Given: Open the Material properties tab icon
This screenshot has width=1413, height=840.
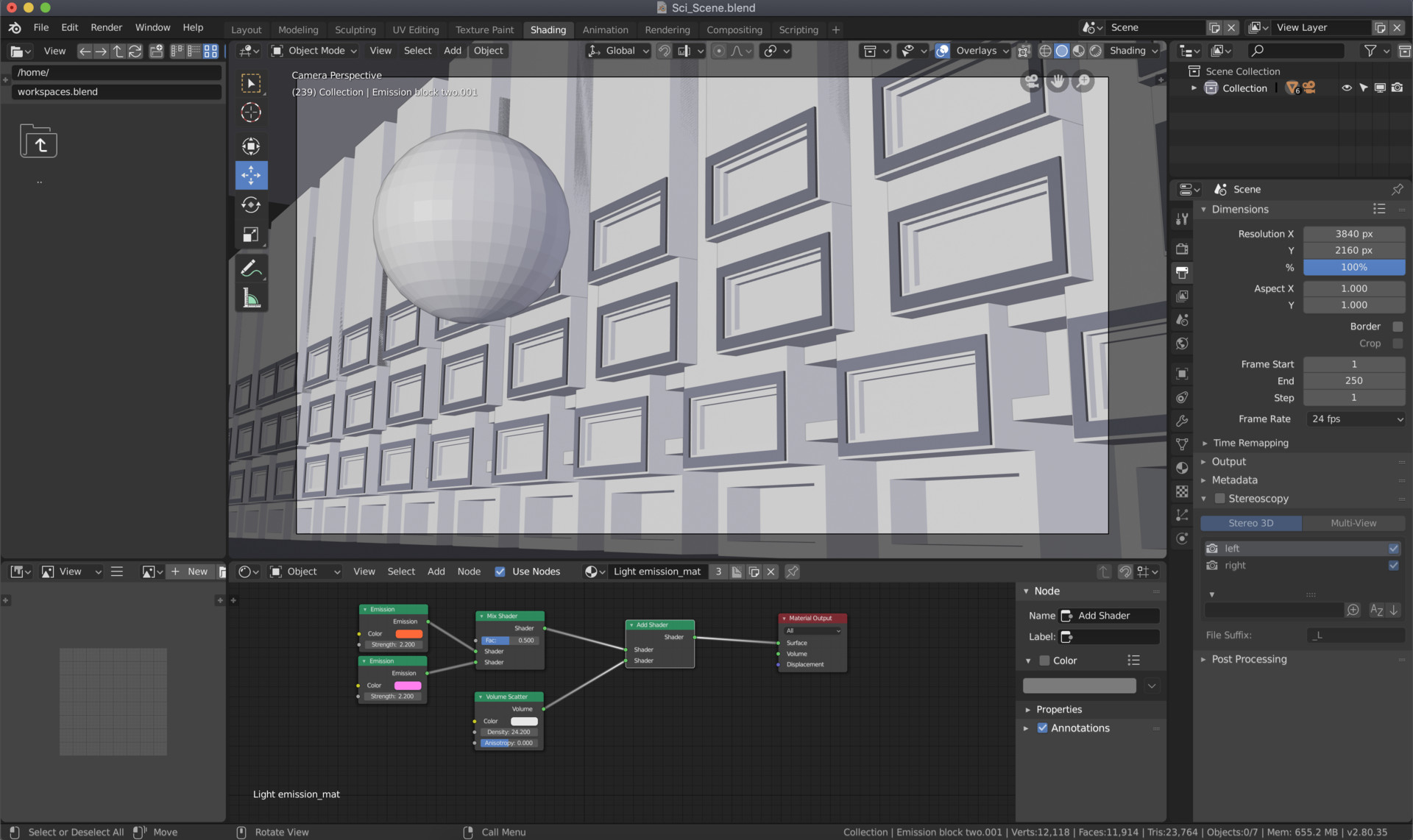Looking at the screenshot, I should 1182,468.
